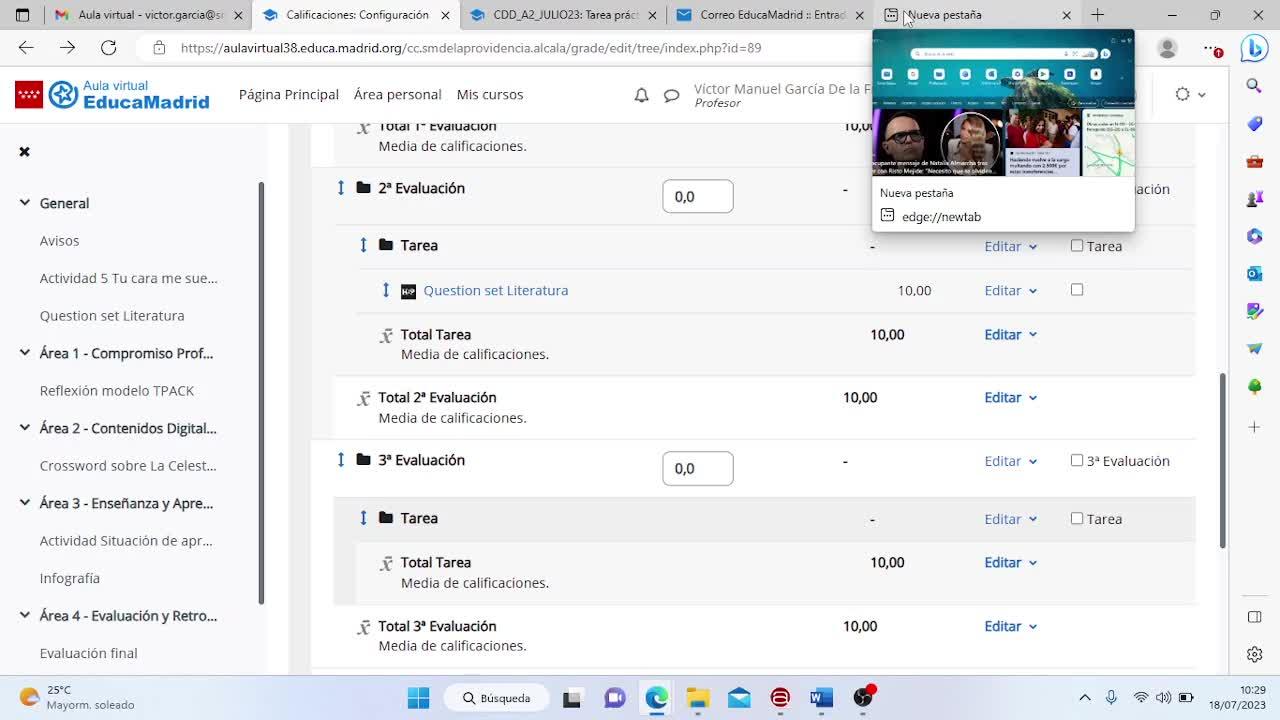Open the Mail app on the taskbar

(739, 698)
